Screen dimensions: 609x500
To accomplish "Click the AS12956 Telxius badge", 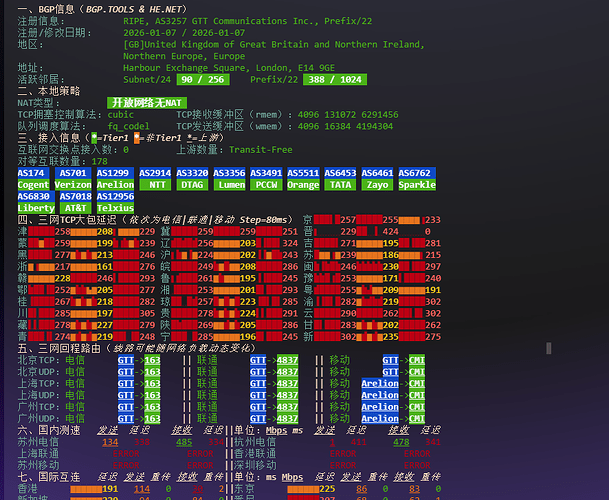I will 115,202.
